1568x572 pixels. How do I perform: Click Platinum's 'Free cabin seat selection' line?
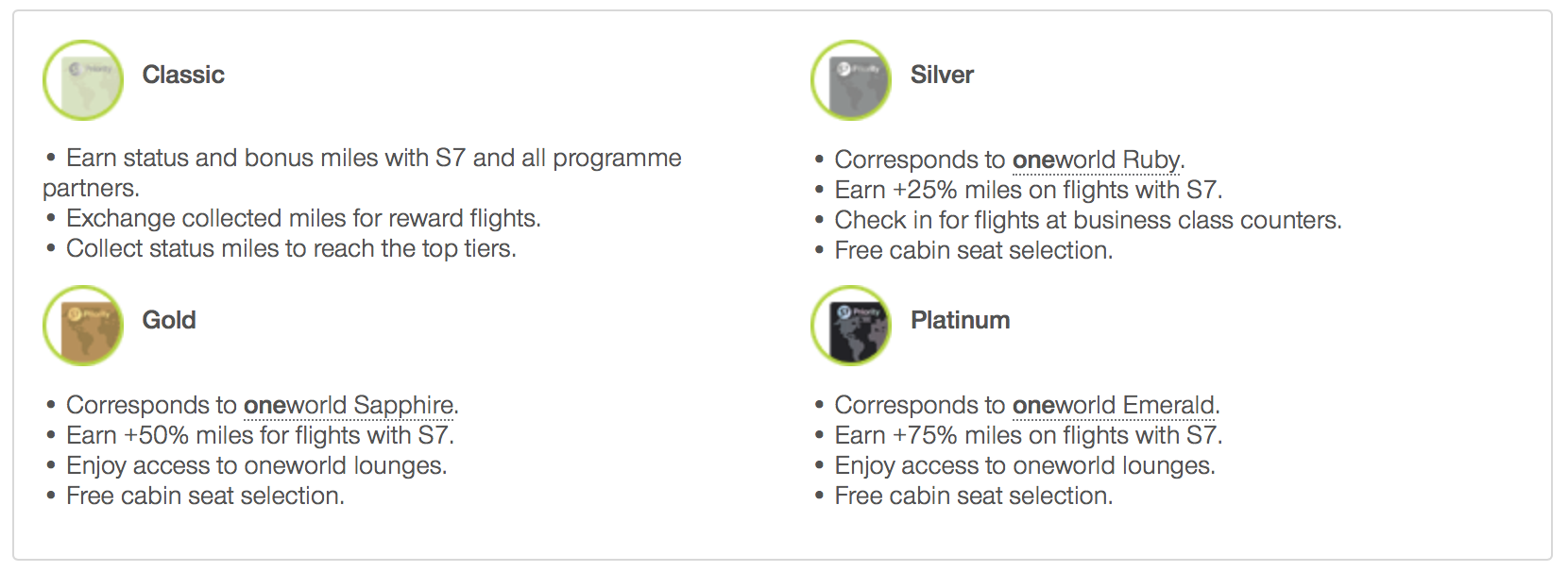(974, 496)
